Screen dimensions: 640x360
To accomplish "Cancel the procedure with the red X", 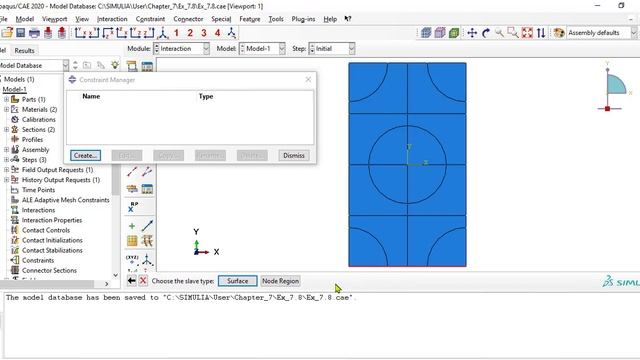I will pyautogui.click(x=143, y=281).
